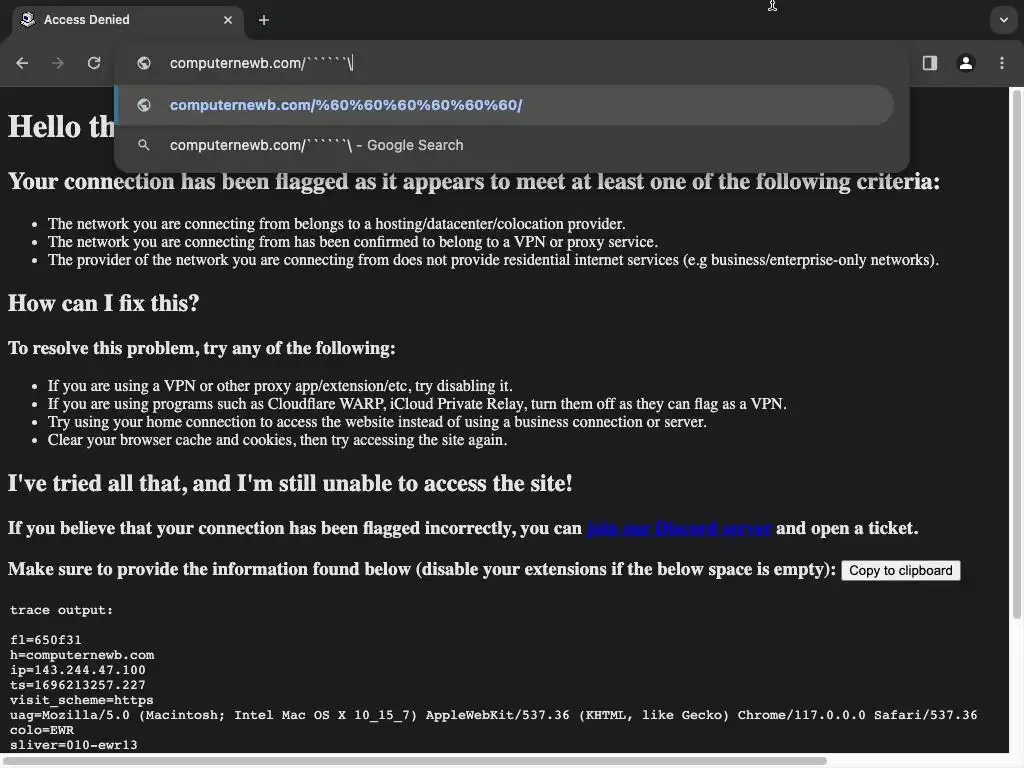This screenshot has height=768, width=1024.
Task: Click the hosting/datacenter/colocation bullet
Action: (336, 224)
